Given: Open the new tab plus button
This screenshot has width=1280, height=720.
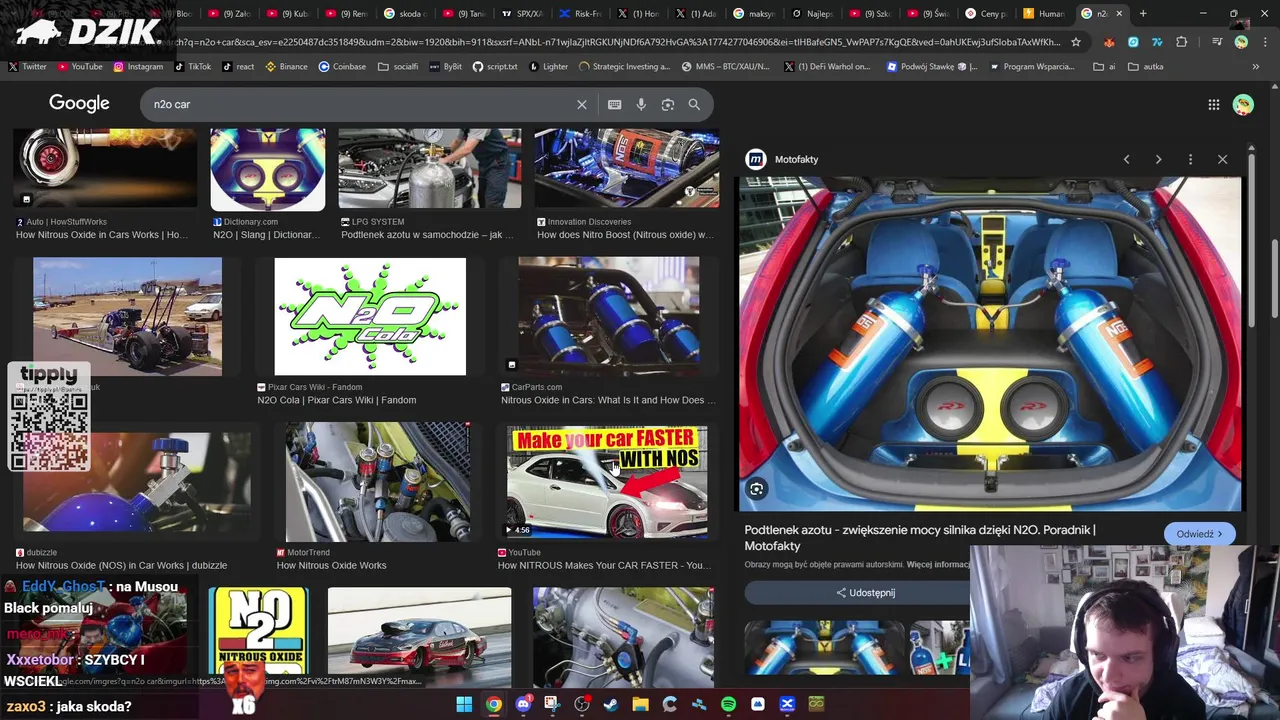Looking at the screenshot, I should point(1143,14).
